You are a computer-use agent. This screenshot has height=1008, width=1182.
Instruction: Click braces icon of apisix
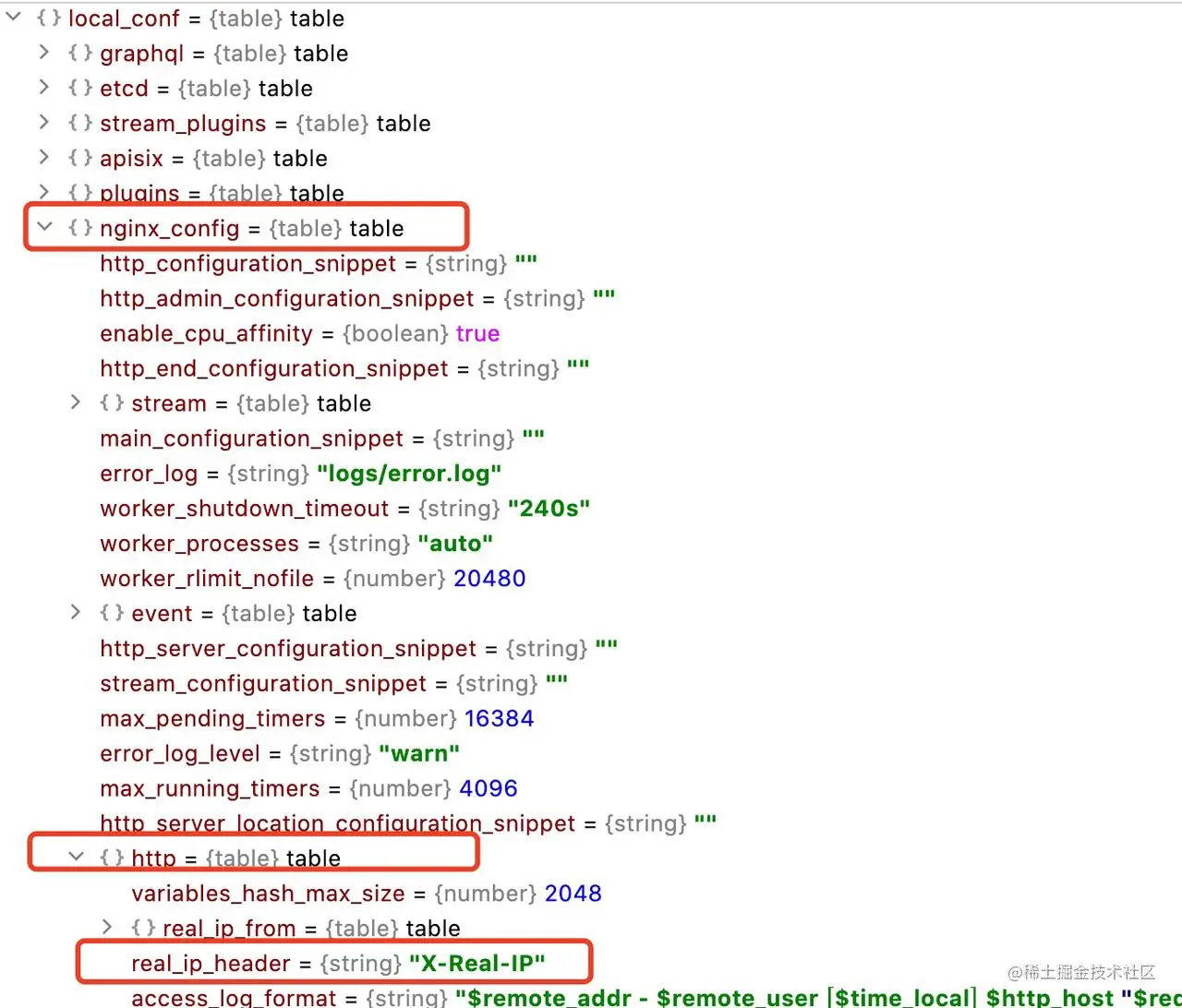pyautogui.click(x=80, y=158)
